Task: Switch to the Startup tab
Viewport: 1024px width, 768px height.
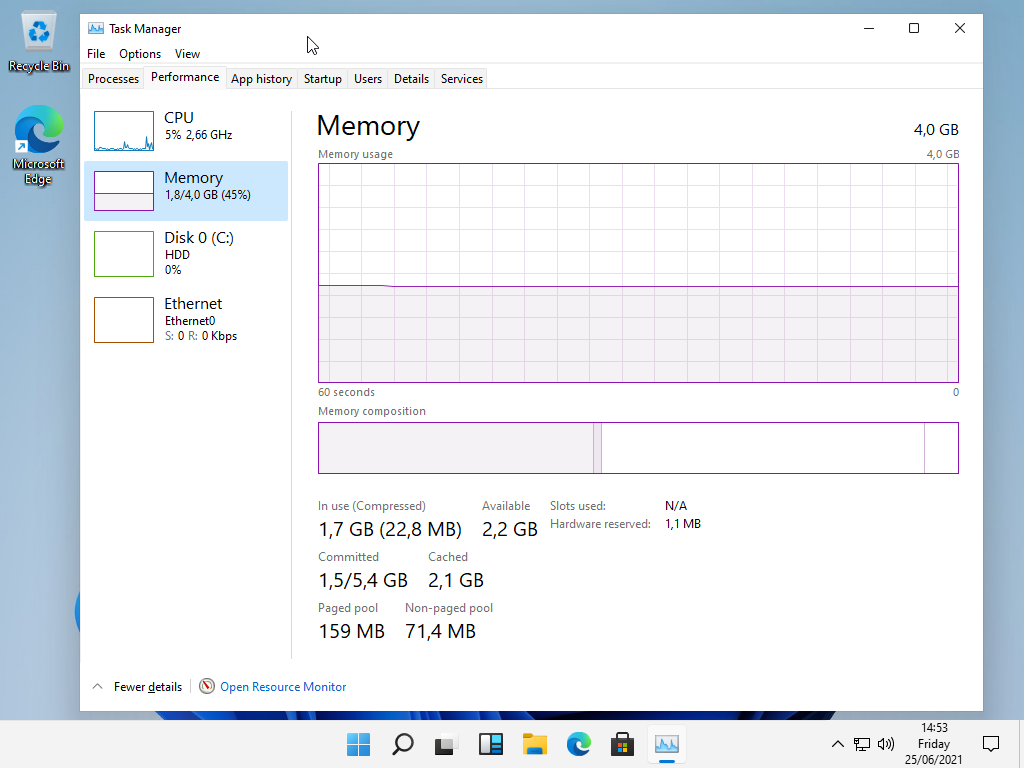Action: (x=322, y=79)
